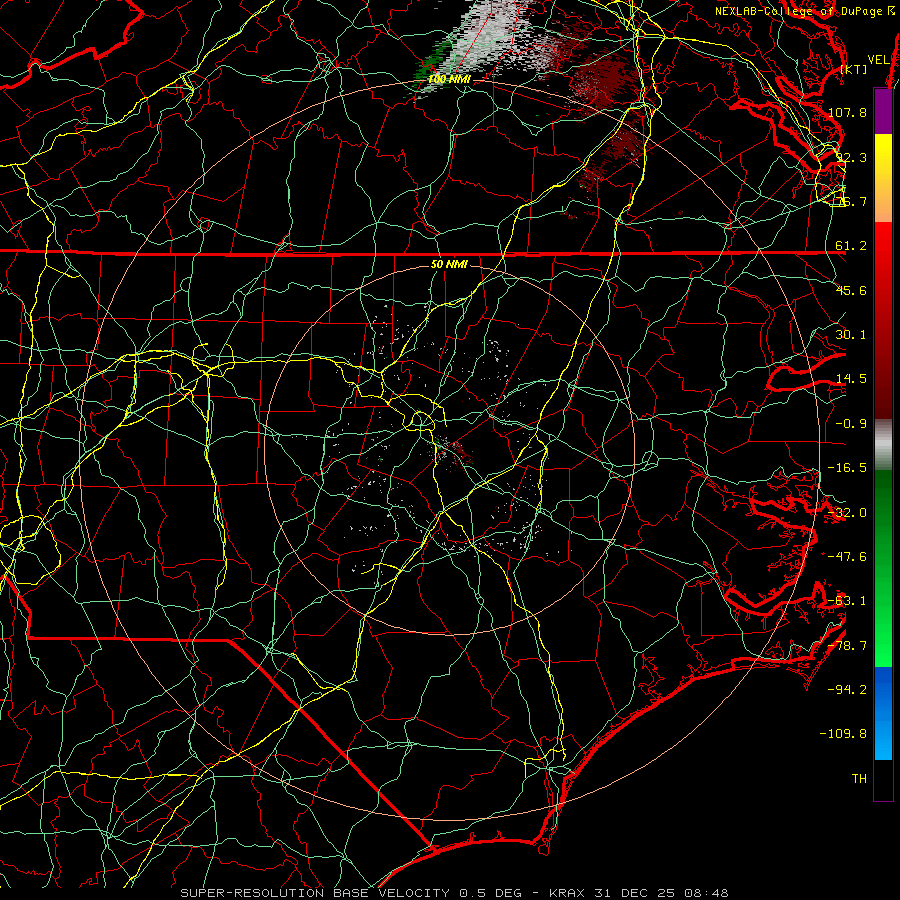Click the 14.5 velocity scale value

point(851,379)
